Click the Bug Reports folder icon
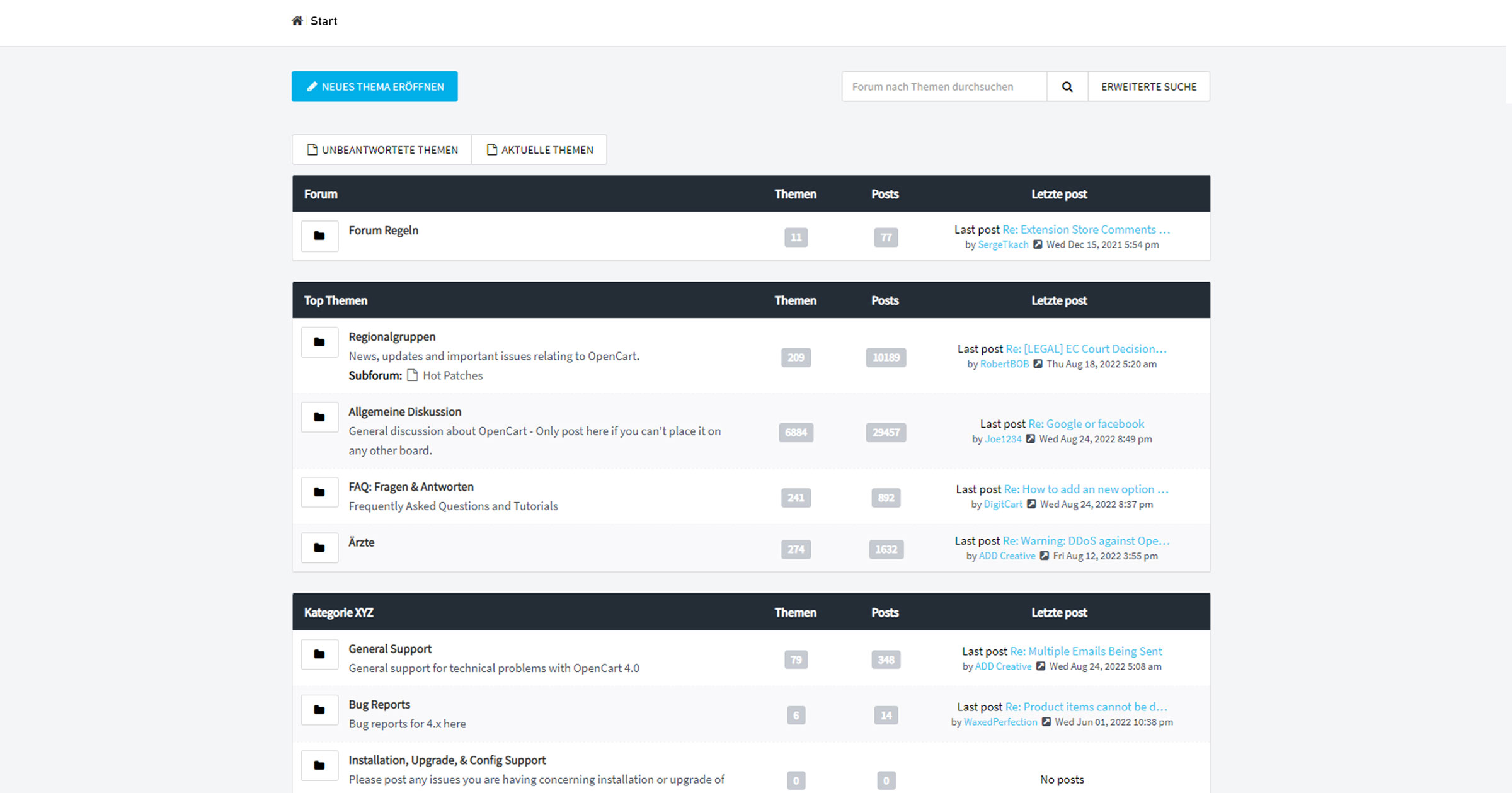This screenshot has width=1512, height=793. pyautogui.click(x=319, y=710)
